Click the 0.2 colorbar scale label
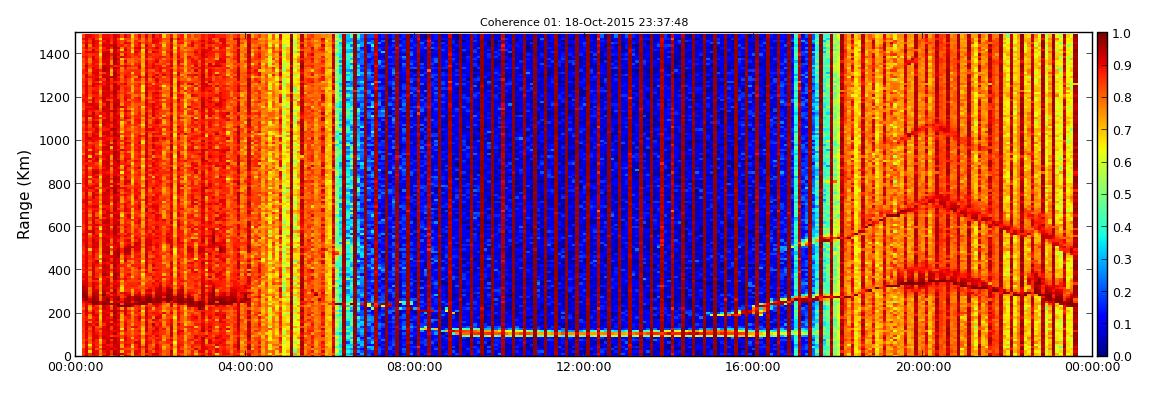 tap(1121, 292)
